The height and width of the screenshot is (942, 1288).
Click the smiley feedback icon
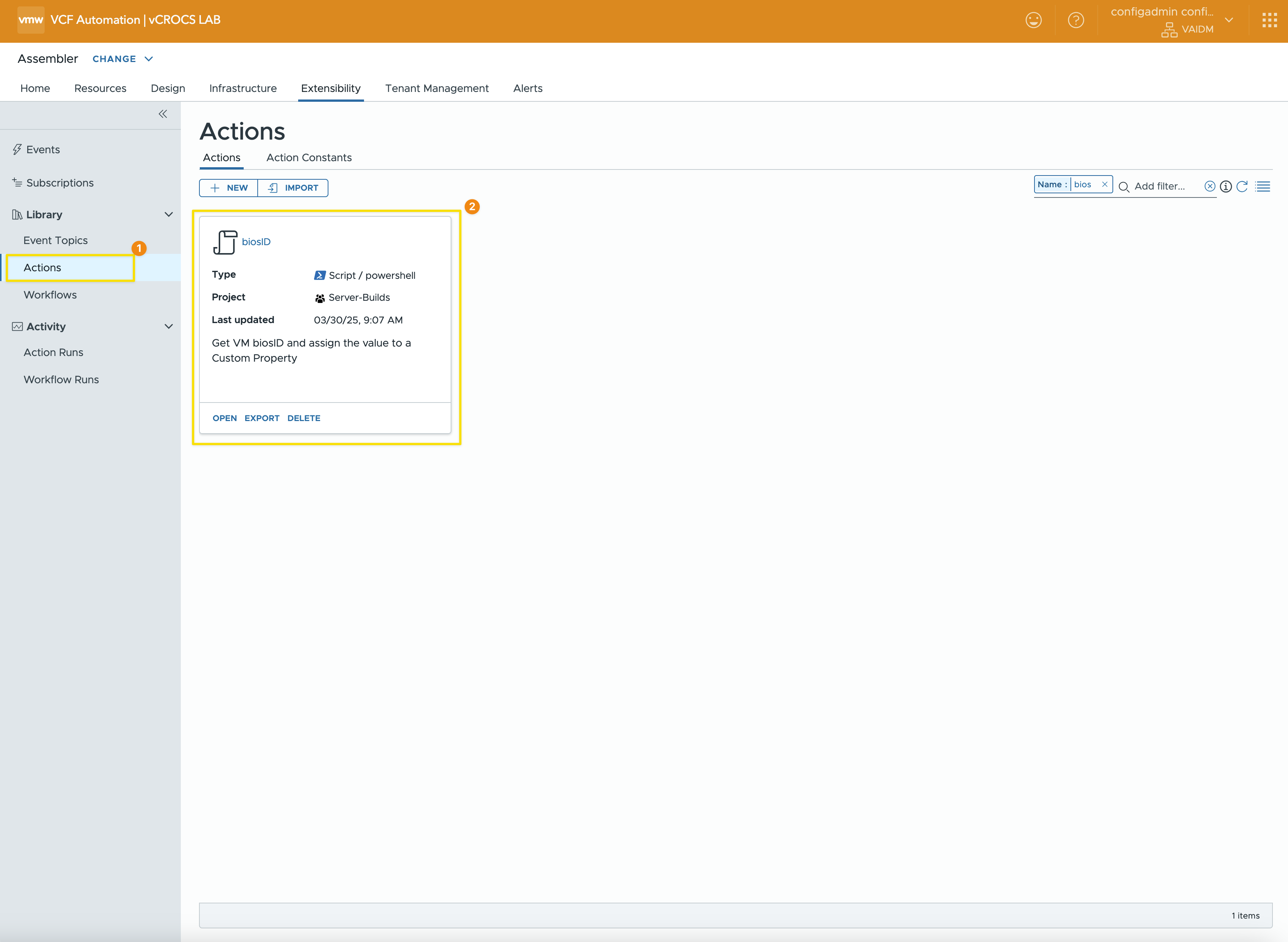pyautogui.click(x=1033, y=20)
